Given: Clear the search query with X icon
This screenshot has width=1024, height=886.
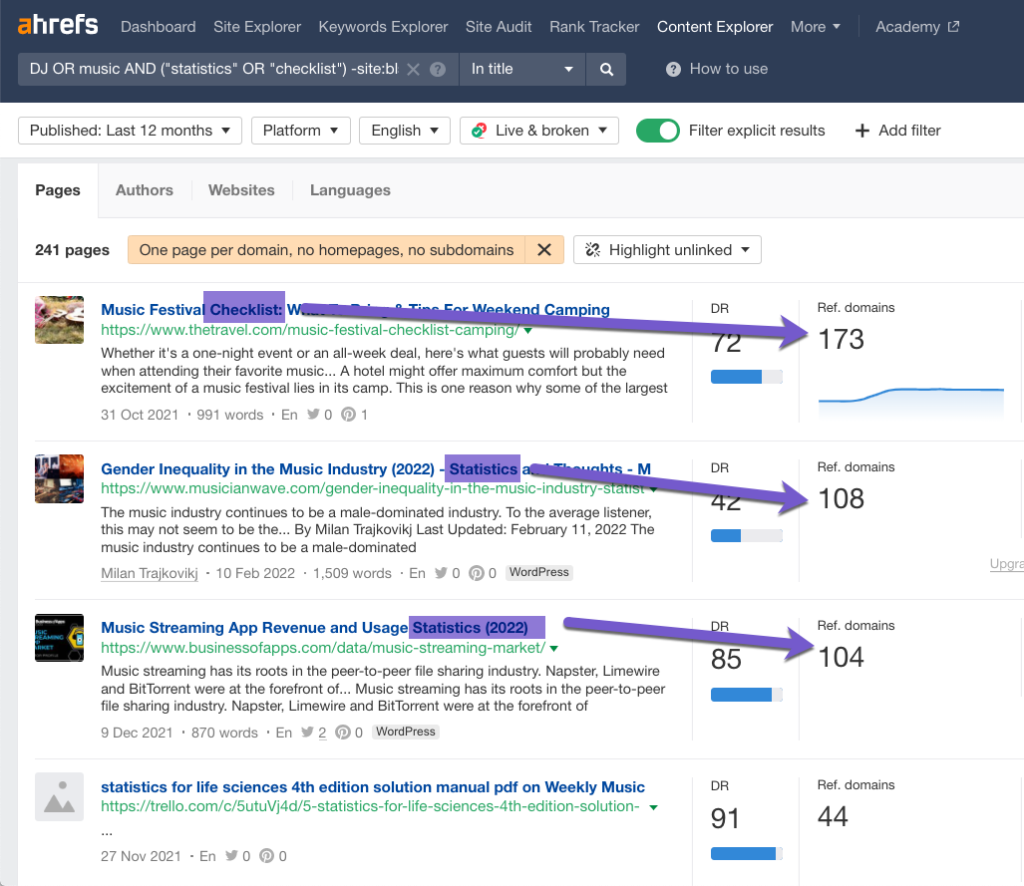Looking at the screenshot, I should click(414, 69).
